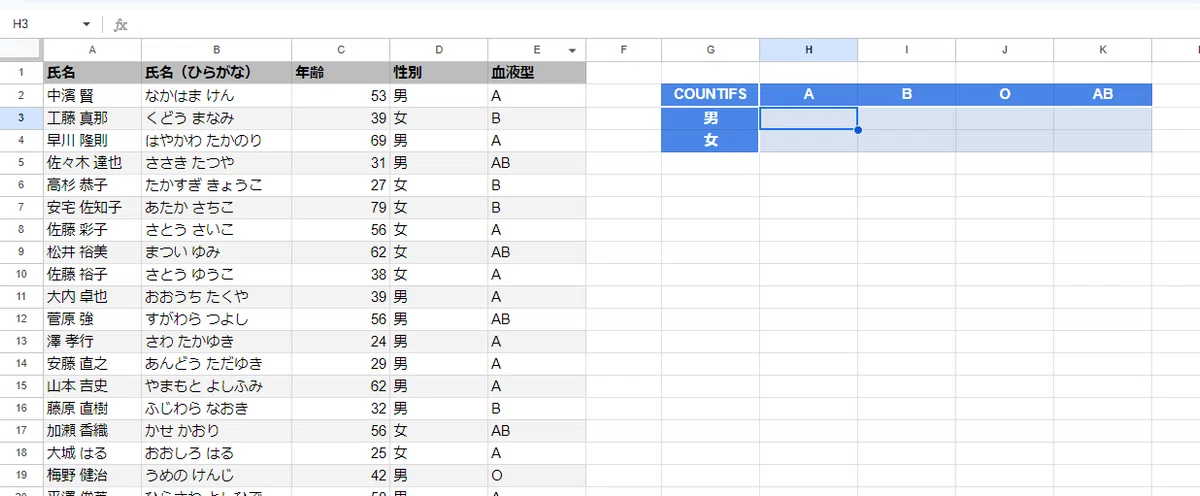The width and height of the screenshot is (1200, 496).
Task: Select the blue AB header cell in column K
Action: (1103, 94)
